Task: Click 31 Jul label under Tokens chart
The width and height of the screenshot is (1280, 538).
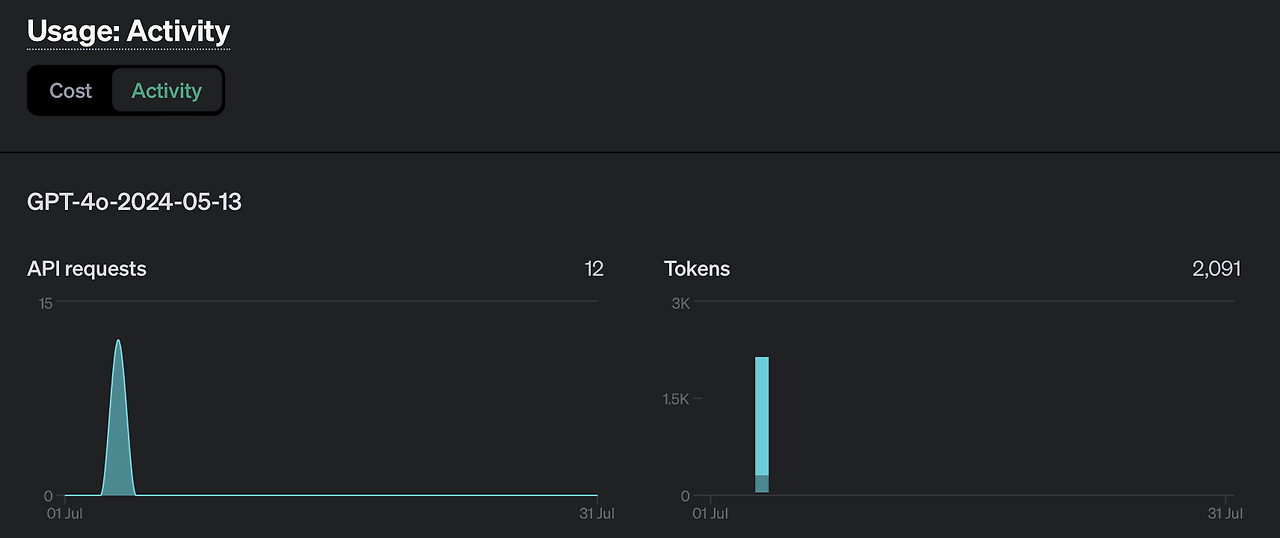Action: 1225,513
